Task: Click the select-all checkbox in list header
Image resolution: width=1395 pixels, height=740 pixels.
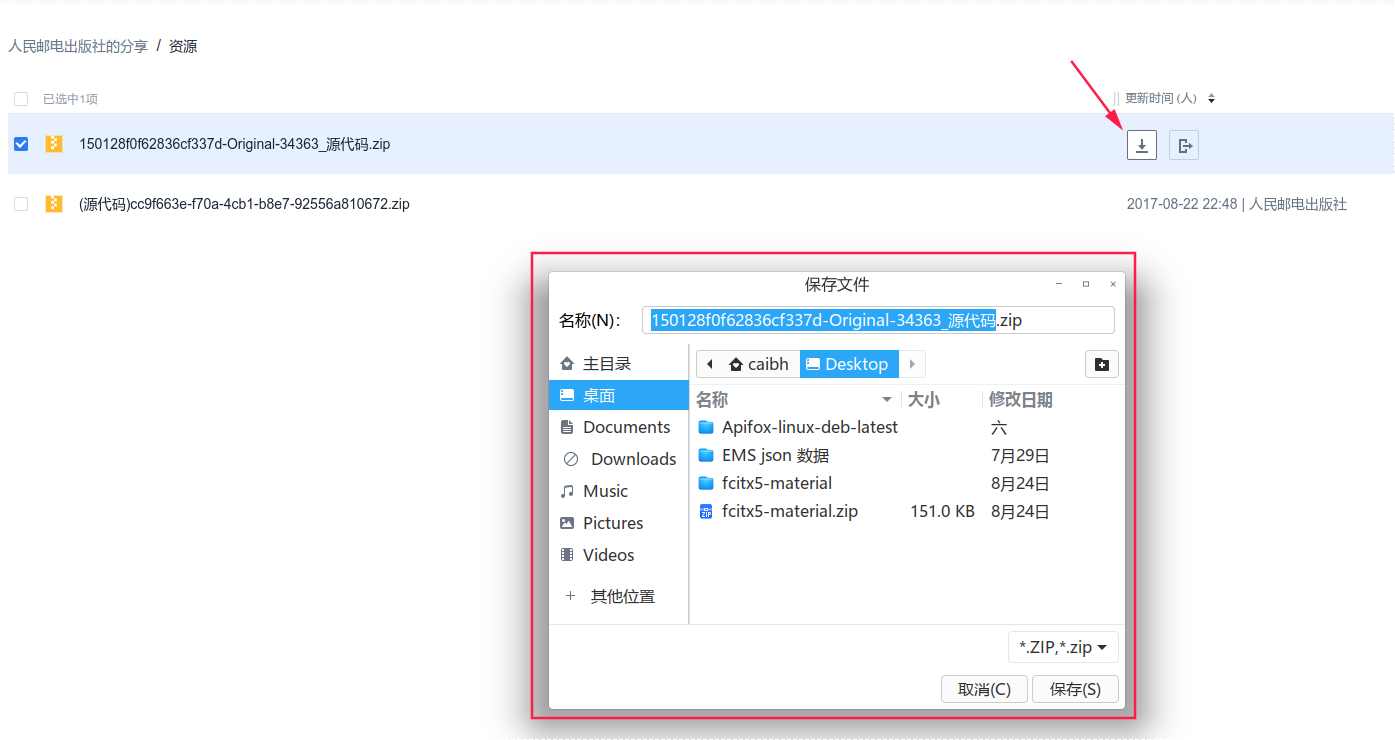Action: [21, 98]
